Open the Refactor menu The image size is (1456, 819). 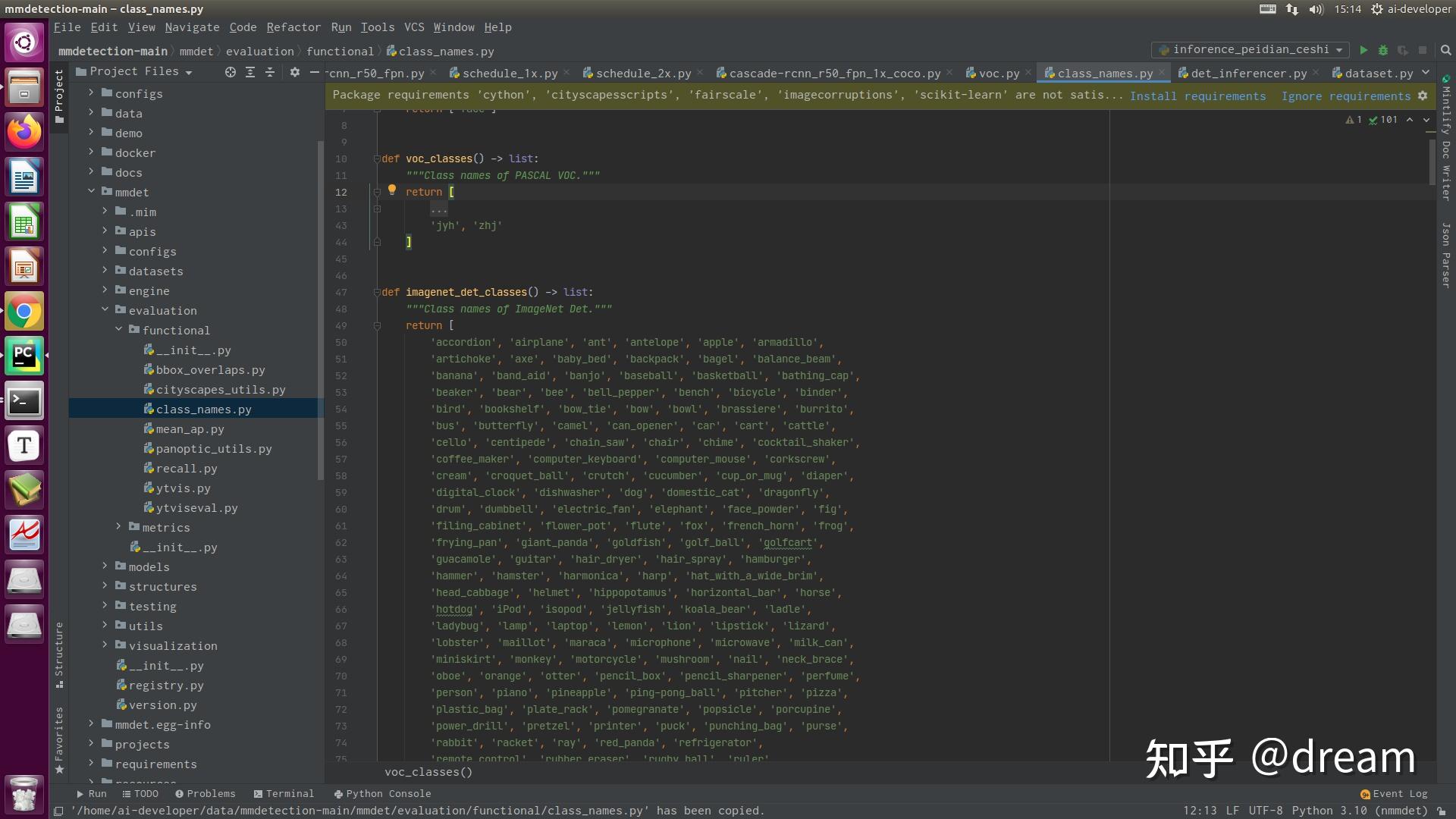293,27
